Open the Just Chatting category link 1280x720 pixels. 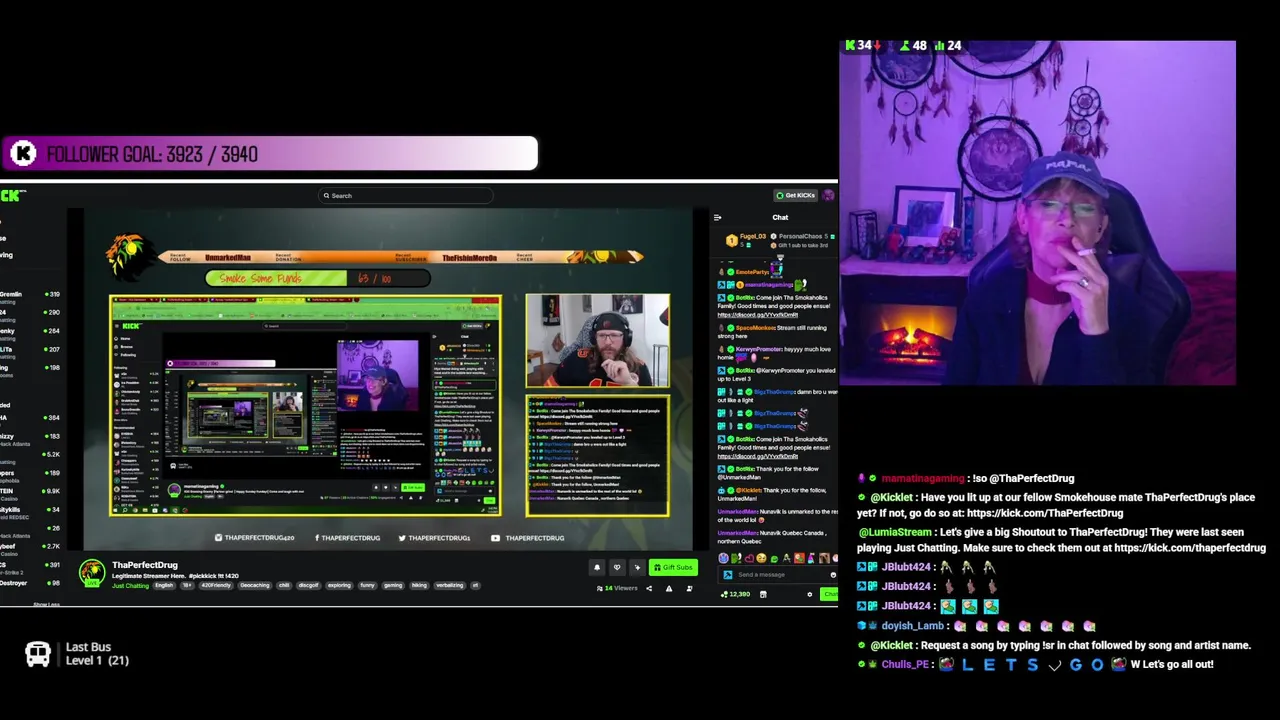coord(130,585)
